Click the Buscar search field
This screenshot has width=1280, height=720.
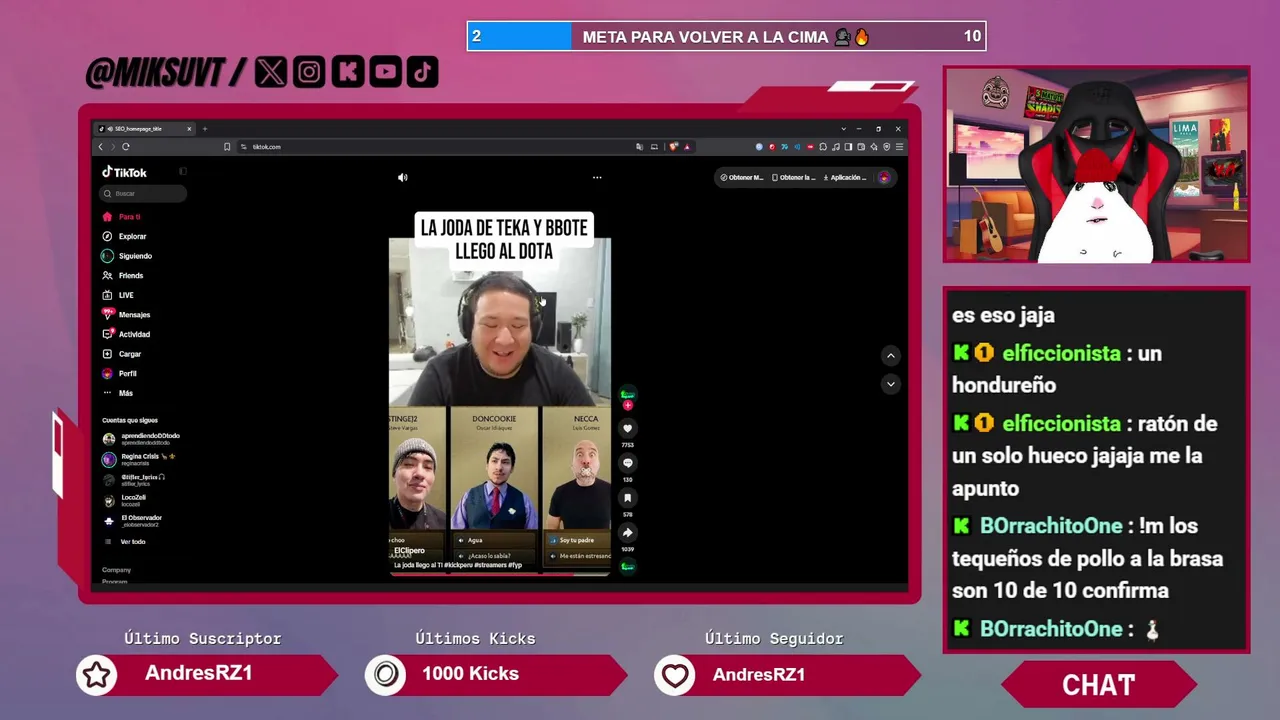point(143,193)
